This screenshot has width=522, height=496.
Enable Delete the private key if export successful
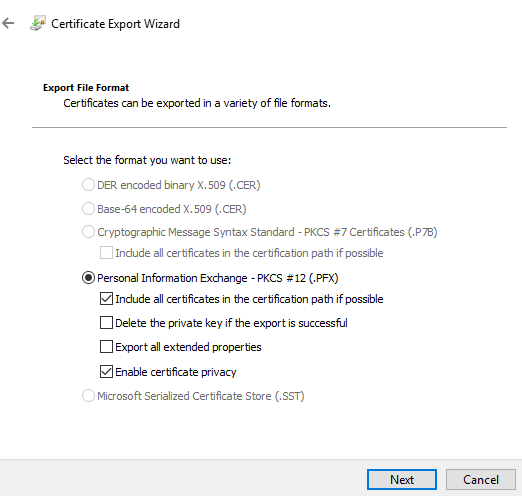[x=106, y=323]
